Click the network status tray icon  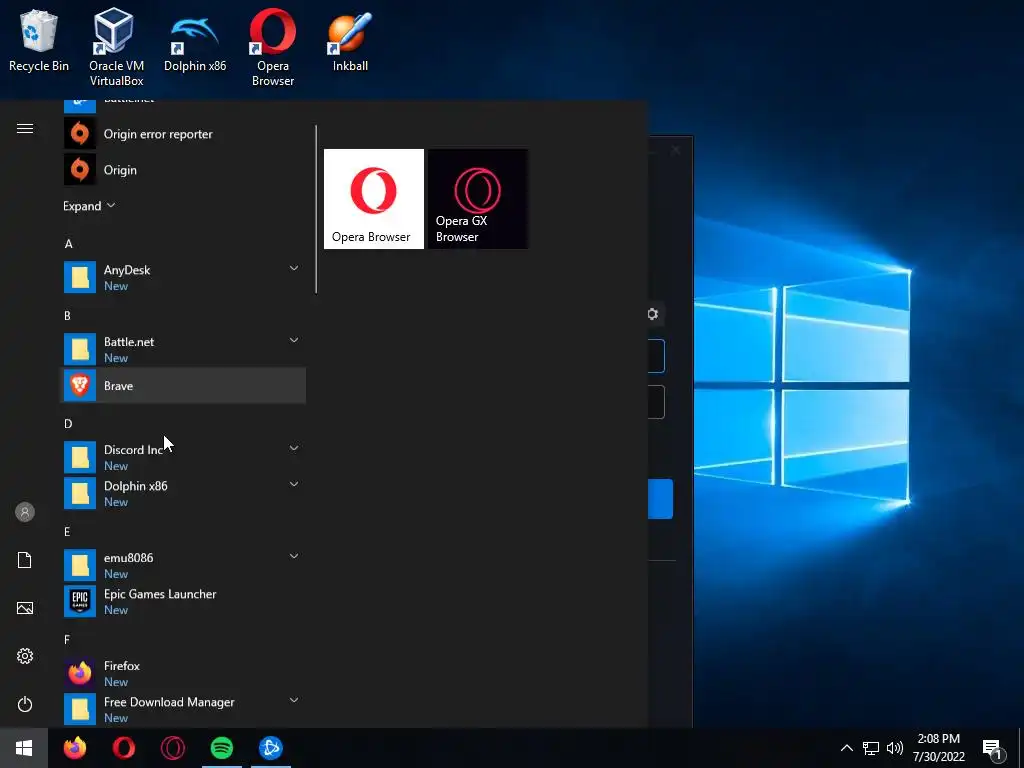pyautogui.click(x=871, y=748)
